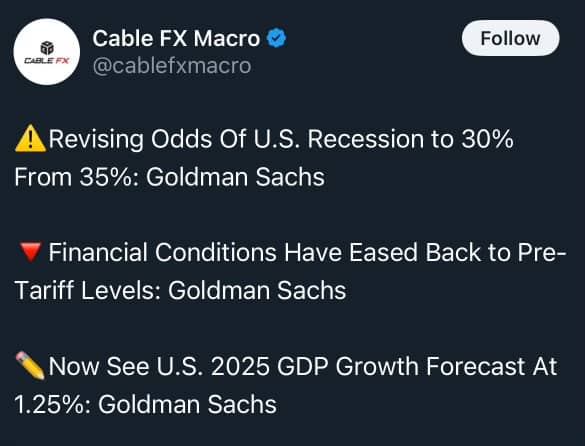Image resolution: width=585 pixels, height=446 pixels.
Task: Click the pencil emoji before 'Now See'
Action: tap(30, 366)
